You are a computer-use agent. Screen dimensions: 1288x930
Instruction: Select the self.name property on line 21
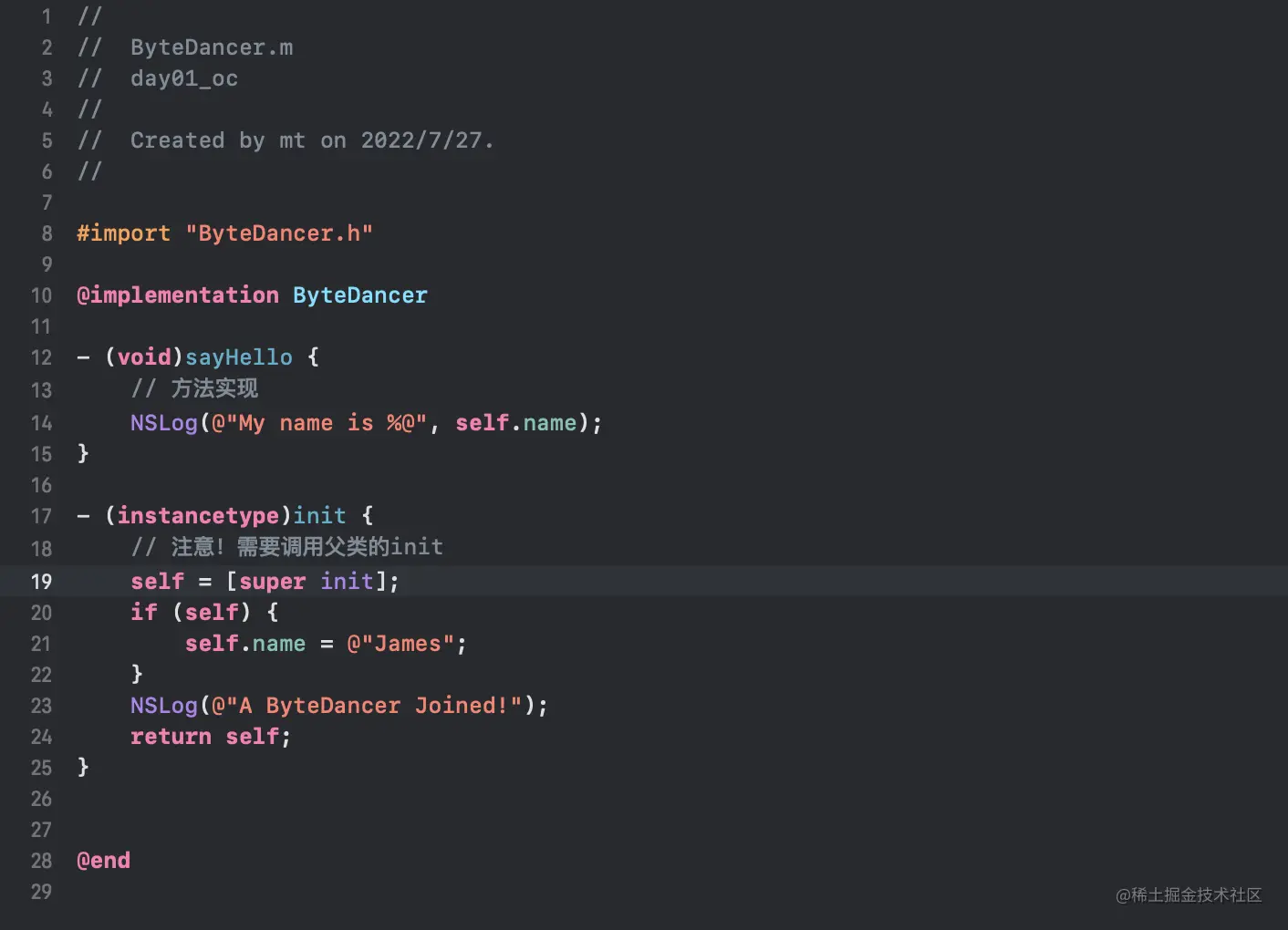[244, 643]
